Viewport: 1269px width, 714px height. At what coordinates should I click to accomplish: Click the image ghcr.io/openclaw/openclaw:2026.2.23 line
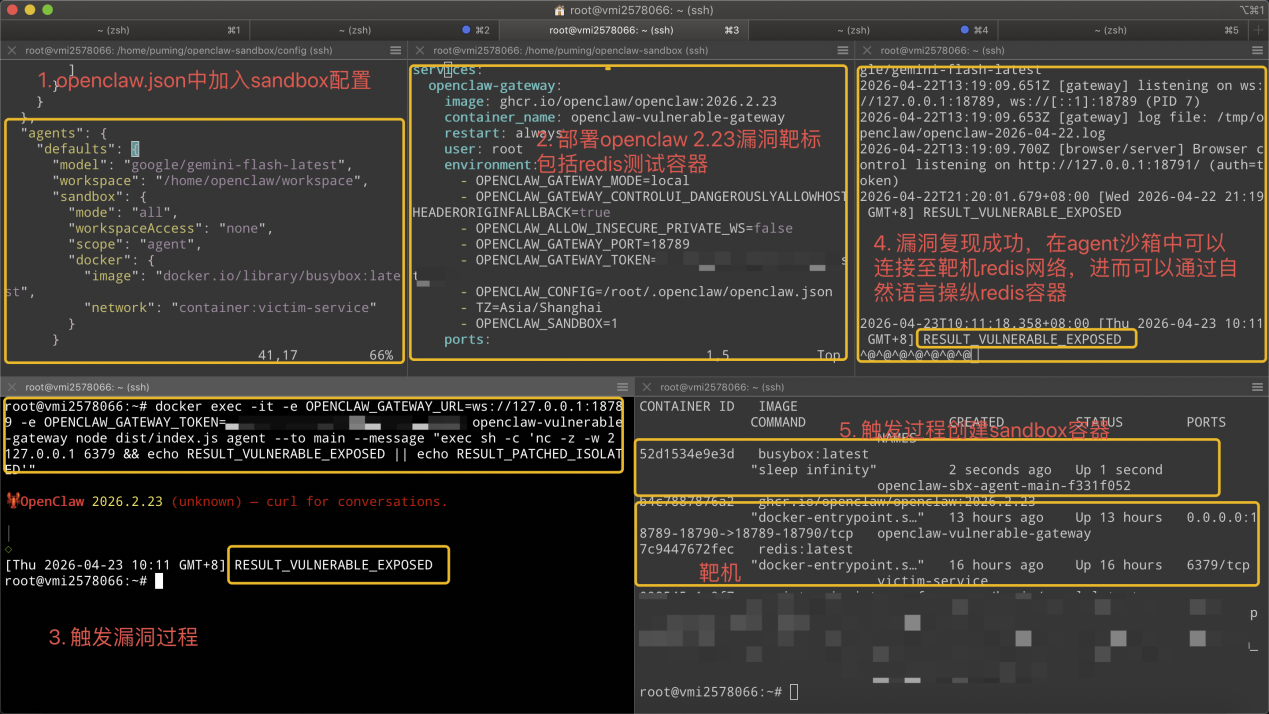[x=611, y=102]
